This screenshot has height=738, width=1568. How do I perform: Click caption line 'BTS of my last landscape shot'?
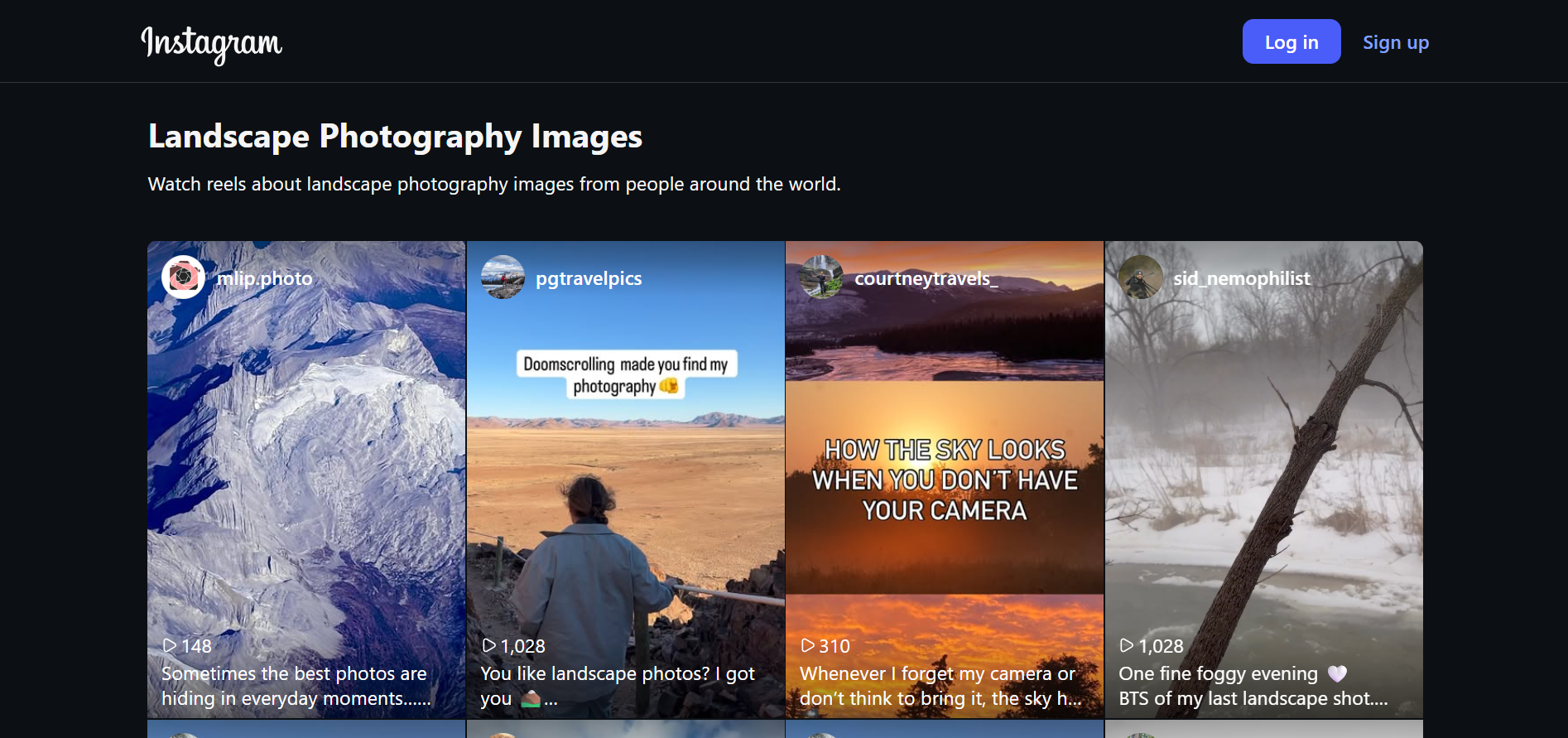(x=1253, y=698)
